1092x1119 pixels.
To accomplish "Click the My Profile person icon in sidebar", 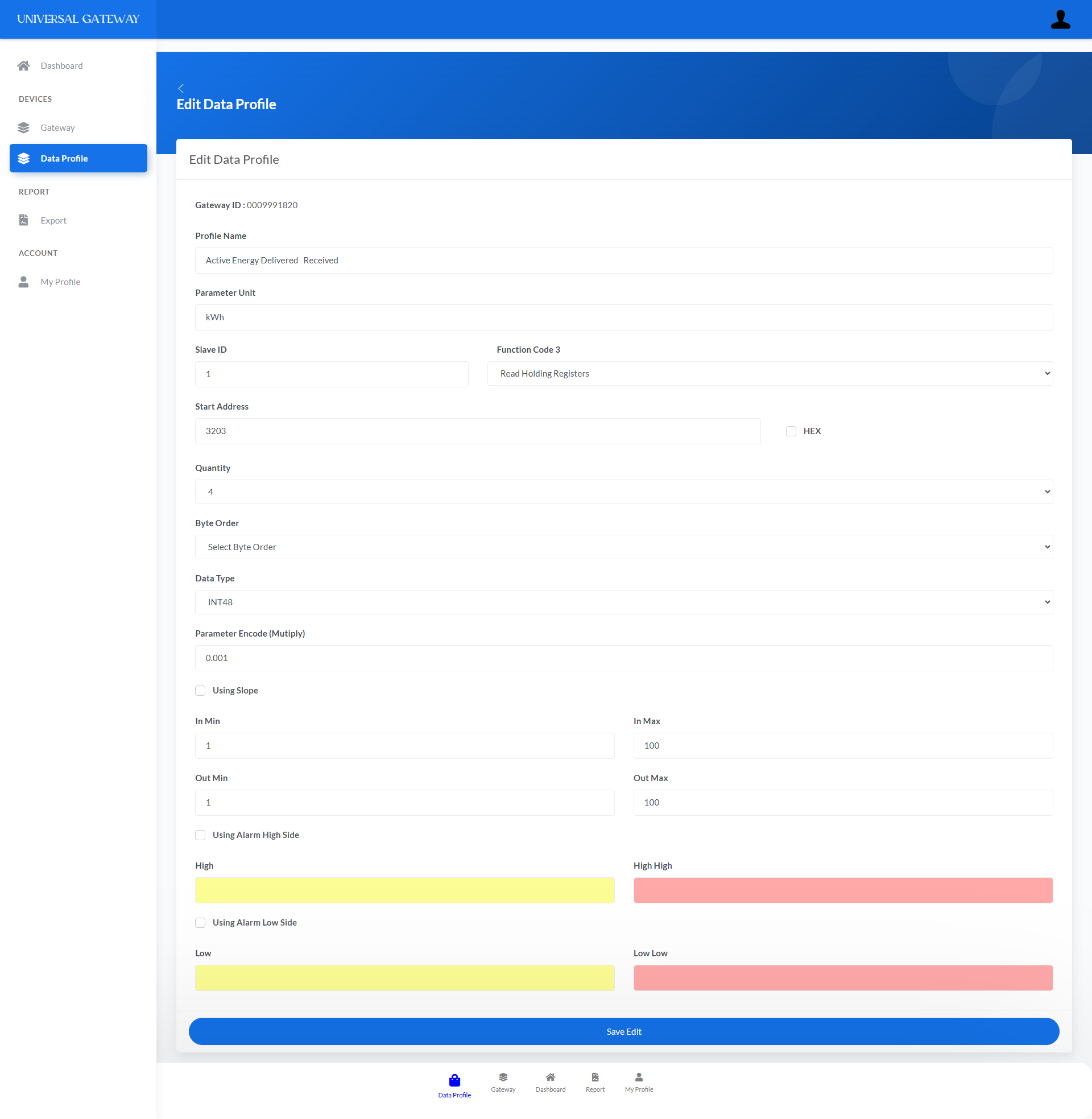I will tap(23, 282).
